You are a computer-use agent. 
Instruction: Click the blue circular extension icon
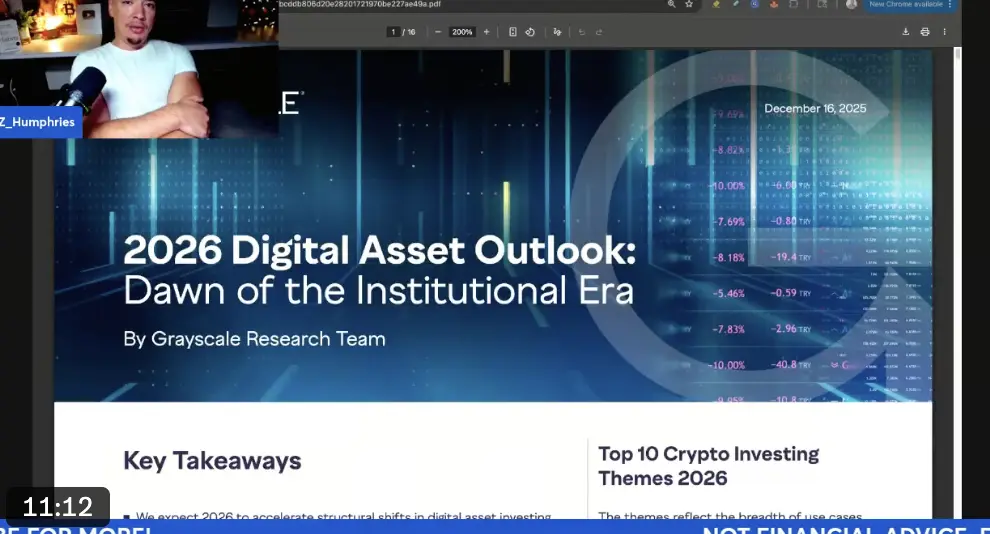tap(754, 4)
